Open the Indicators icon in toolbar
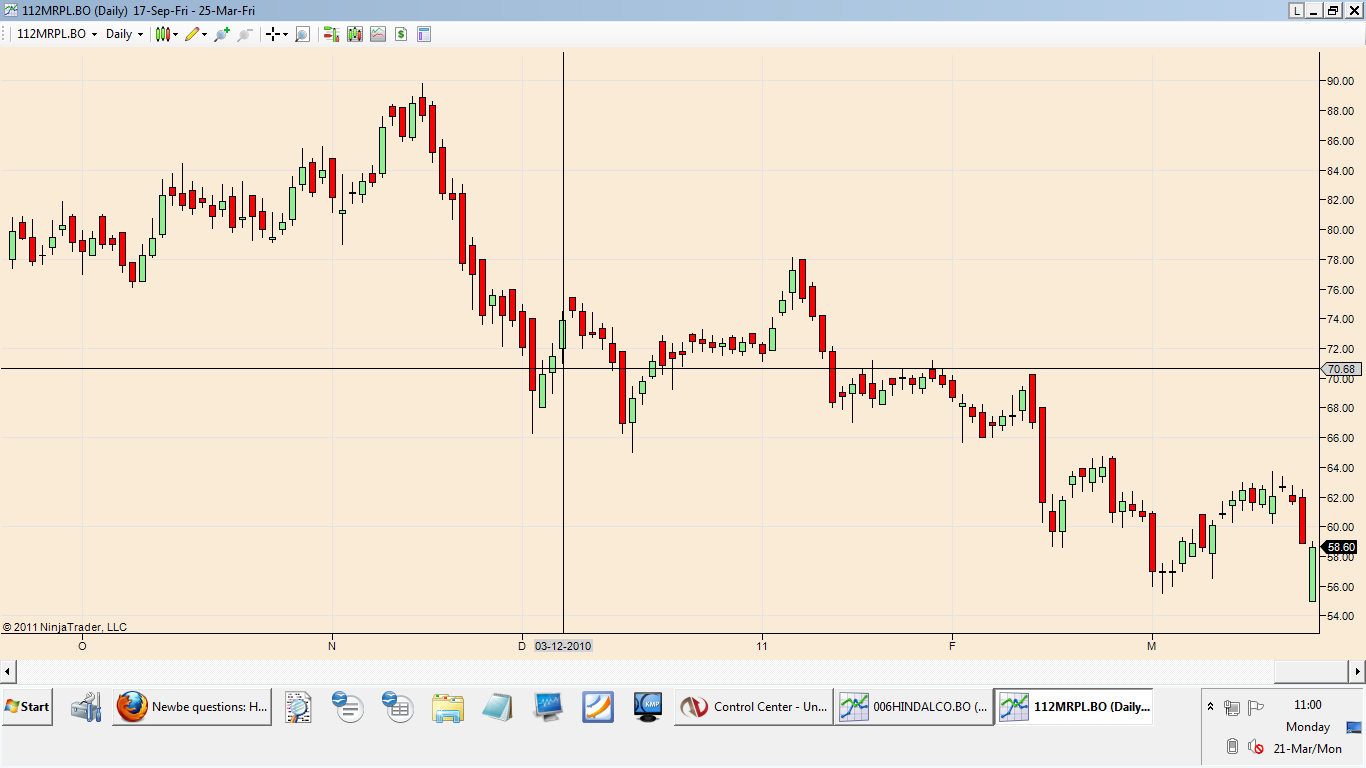This screenshot has width=1366, height=768. point(354,34)
